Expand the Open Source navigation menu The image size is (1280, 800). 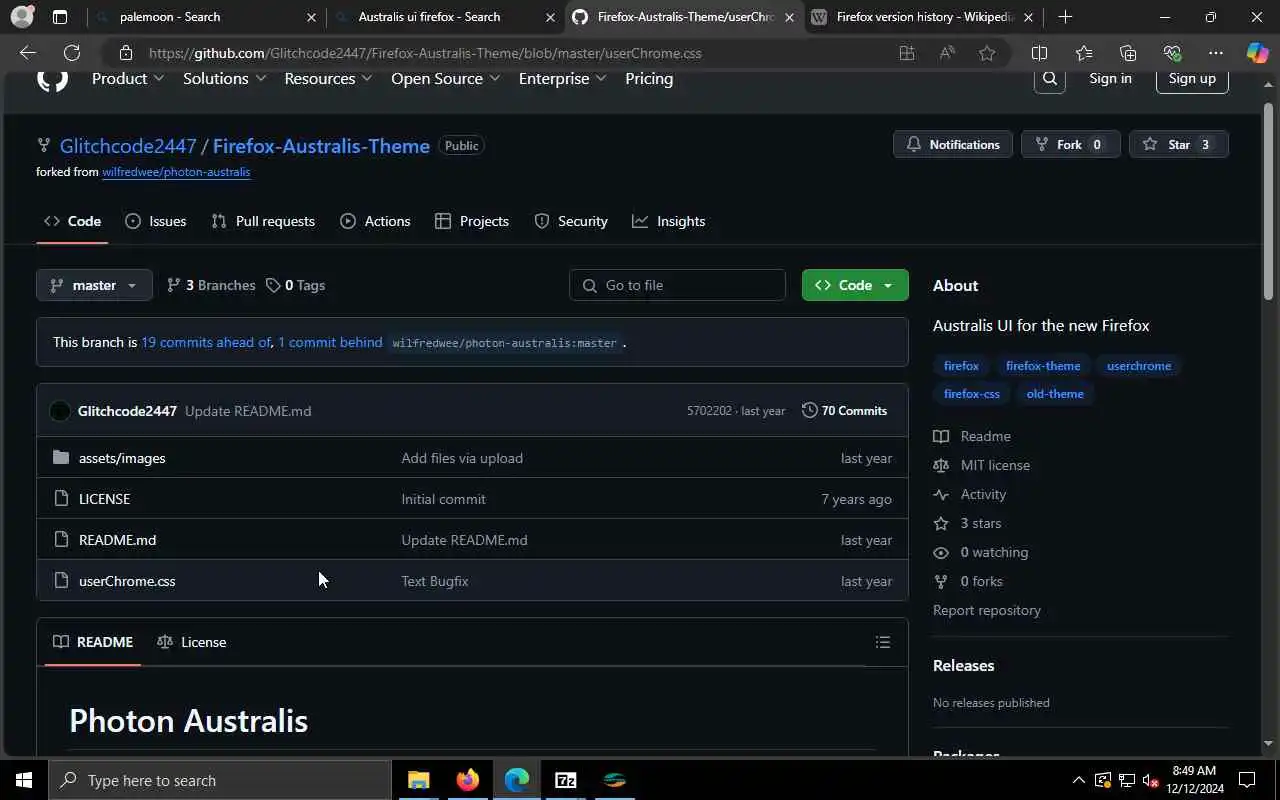445,79
